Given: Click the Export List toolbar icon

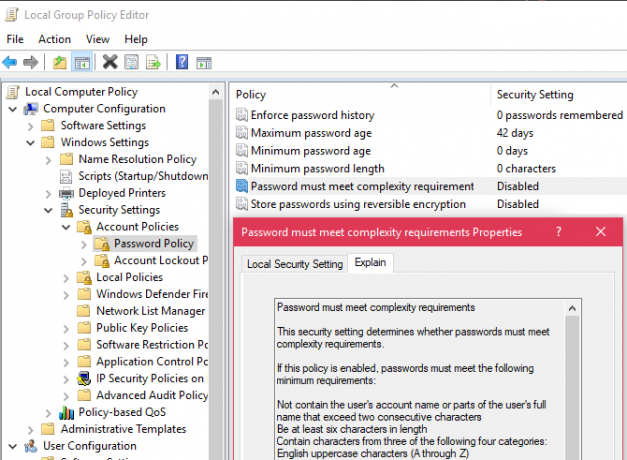Looking at the screenshot, I should pos(153,62).
